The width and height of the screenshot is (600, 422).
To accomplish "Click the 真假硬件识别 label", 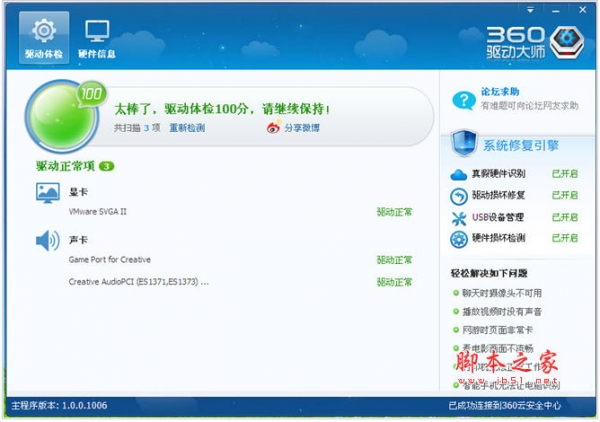I will click(x=499, y=174).
